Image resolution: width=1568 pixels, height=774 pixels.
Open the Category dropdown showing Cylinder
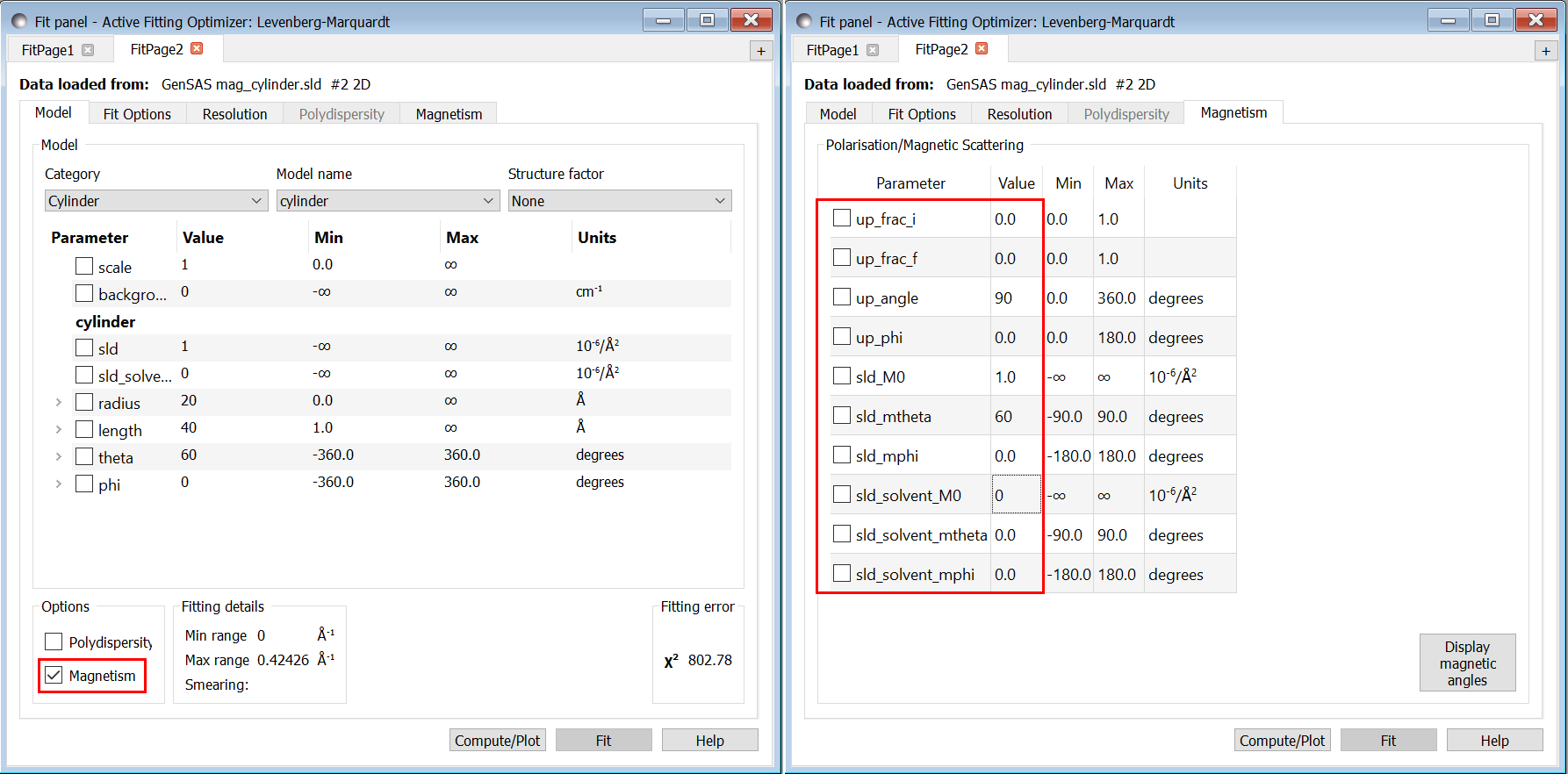tap(155, 201)
